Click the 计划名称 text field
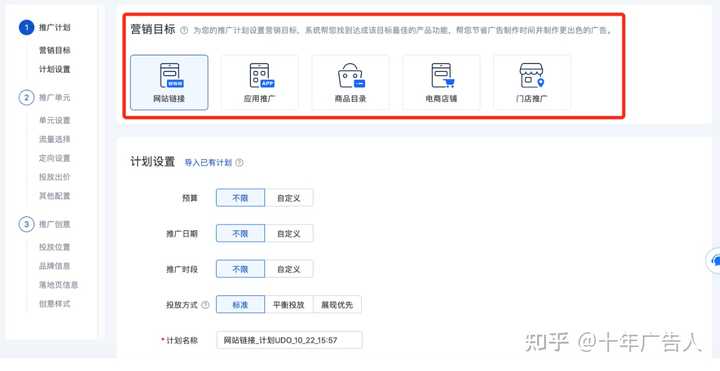 pyautogui.click(x=289, y=340)
